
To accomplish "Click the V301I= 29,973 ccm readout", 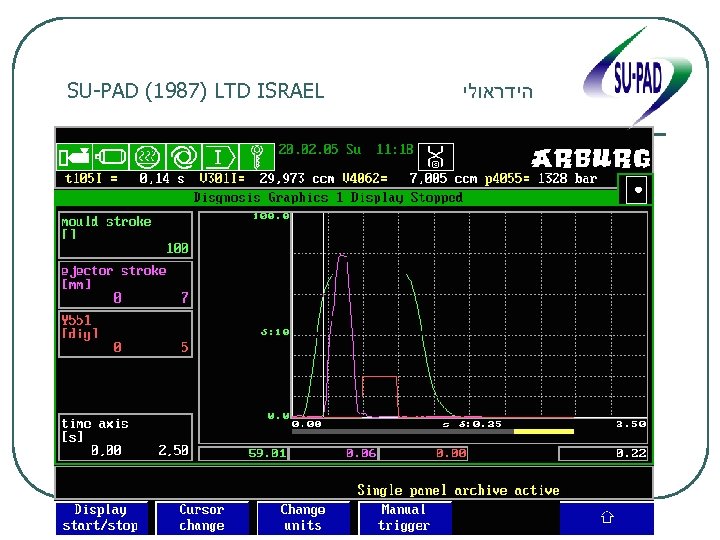I will coord(267,179).
